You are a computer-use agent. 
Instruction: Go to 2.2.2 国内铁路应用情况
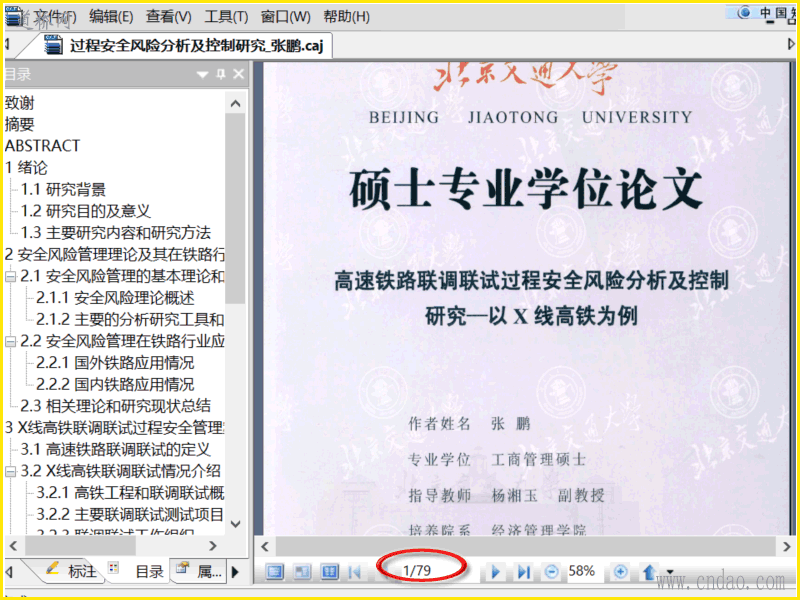[115, 384]
